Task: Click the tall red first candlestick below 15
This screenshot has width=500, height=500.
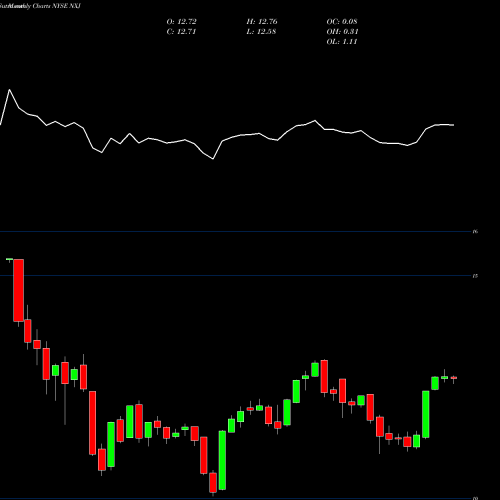Action: [19, 290]
